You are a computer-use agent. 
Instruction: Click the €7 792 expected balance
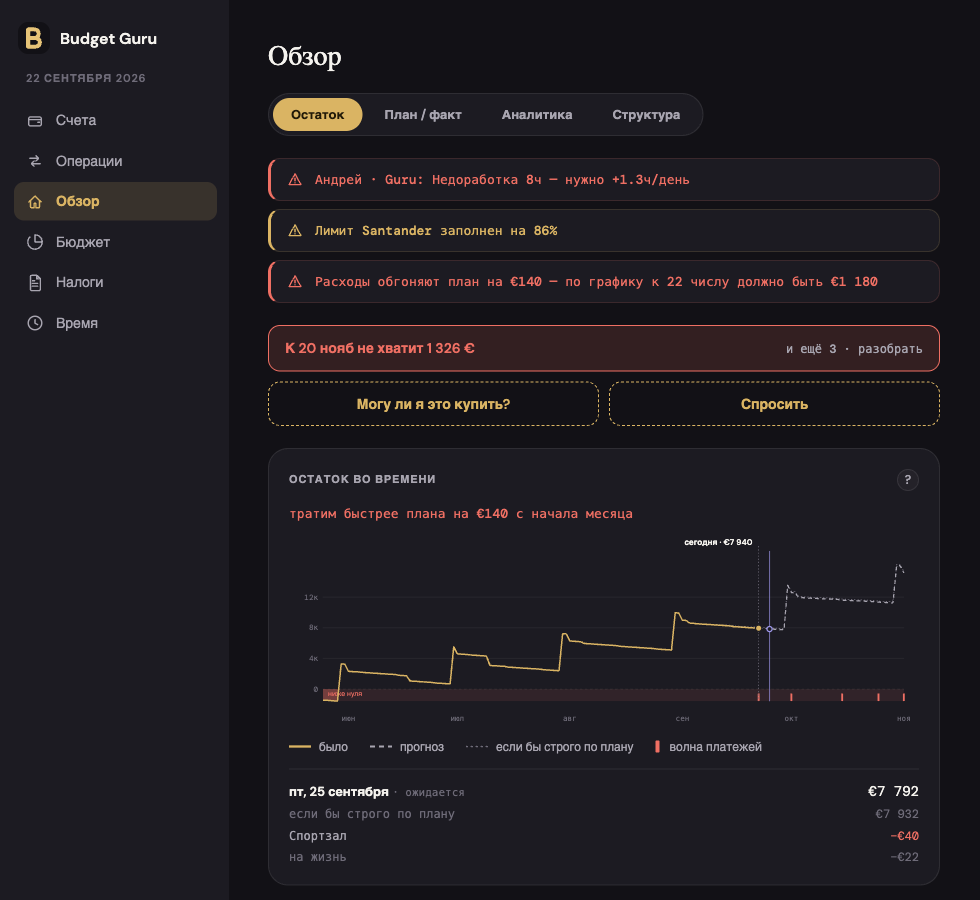893,791
